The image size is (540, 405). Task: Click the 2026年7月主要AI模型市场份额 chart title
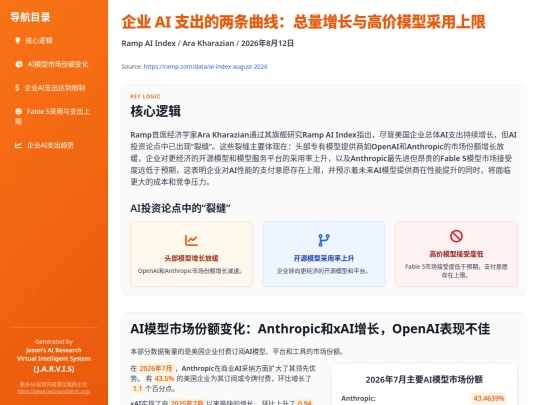(424, 380)
